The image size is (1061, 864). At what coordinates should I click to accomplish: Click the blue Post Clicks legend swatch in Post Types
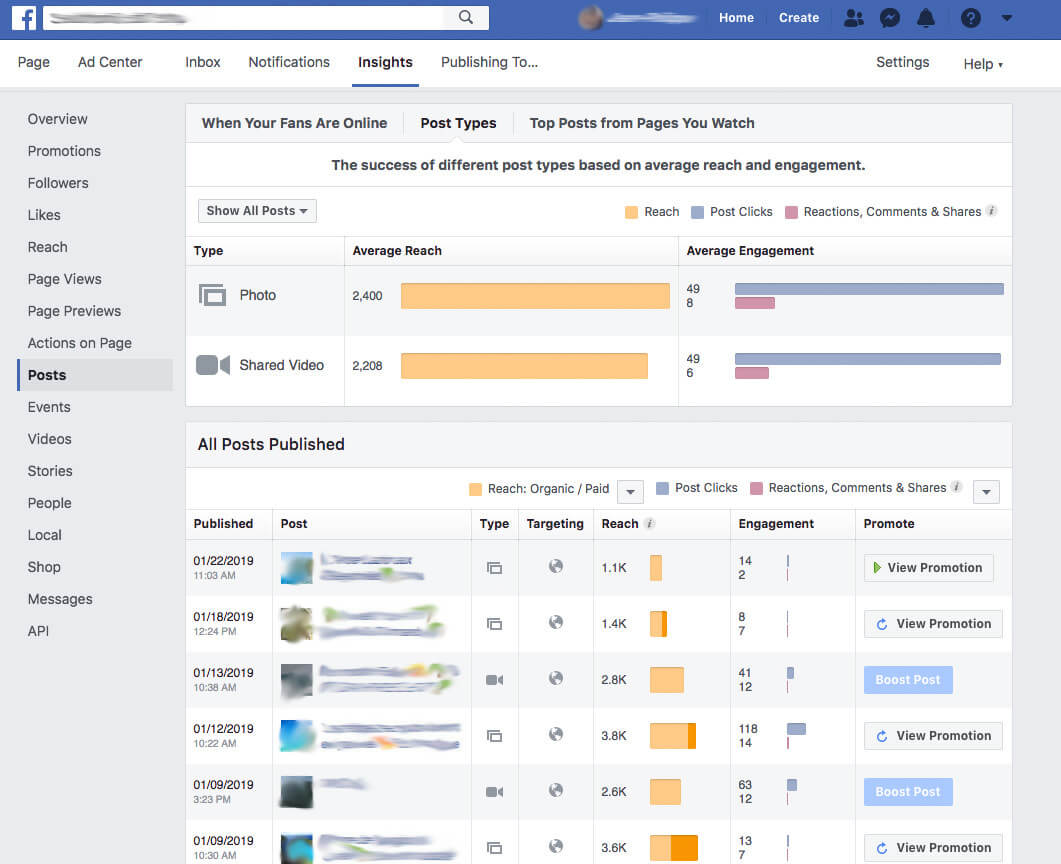point(698,212)
